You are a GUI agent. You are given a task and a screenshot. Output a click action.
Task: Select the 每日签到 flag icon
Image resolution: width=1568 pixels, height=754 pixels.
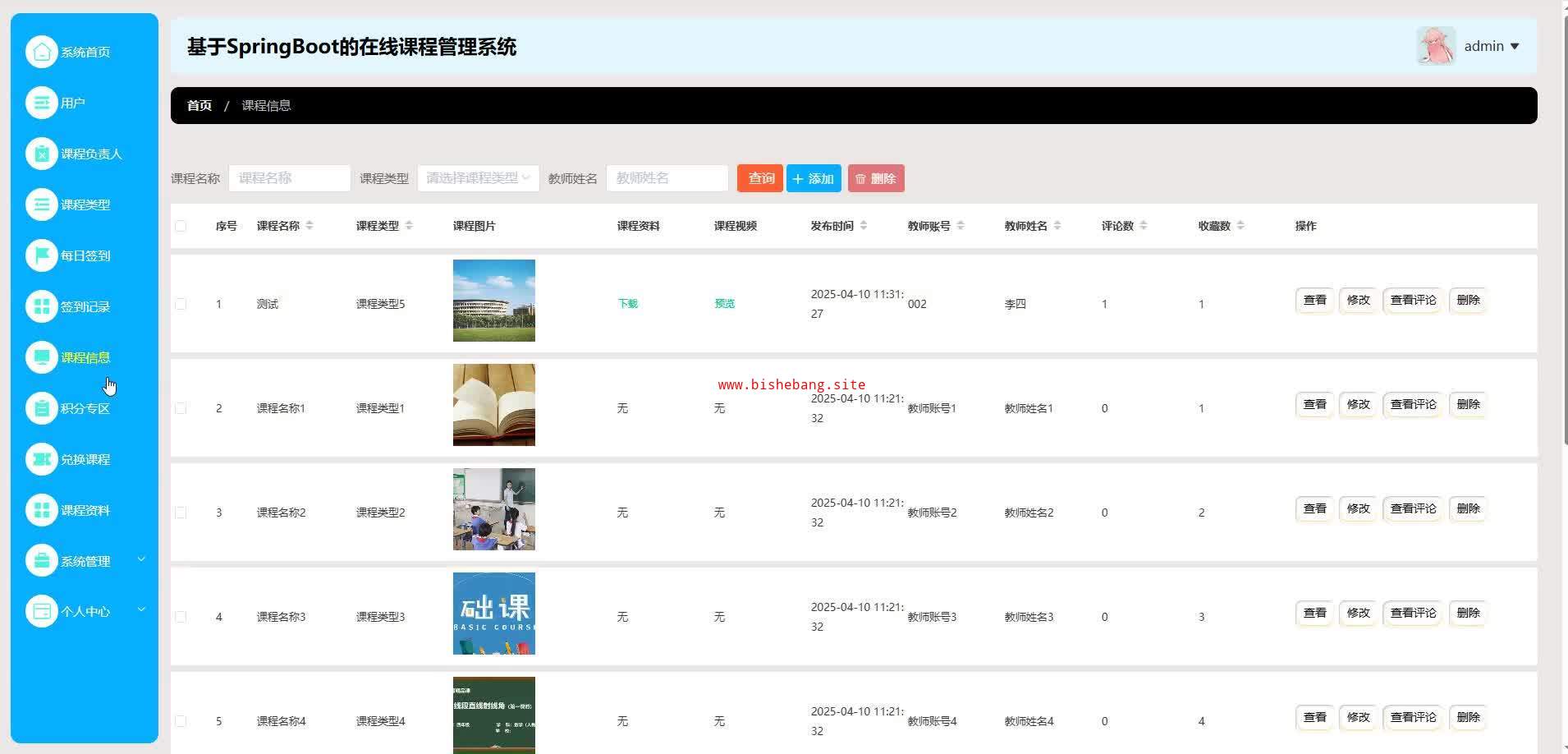tap(41, 255)
